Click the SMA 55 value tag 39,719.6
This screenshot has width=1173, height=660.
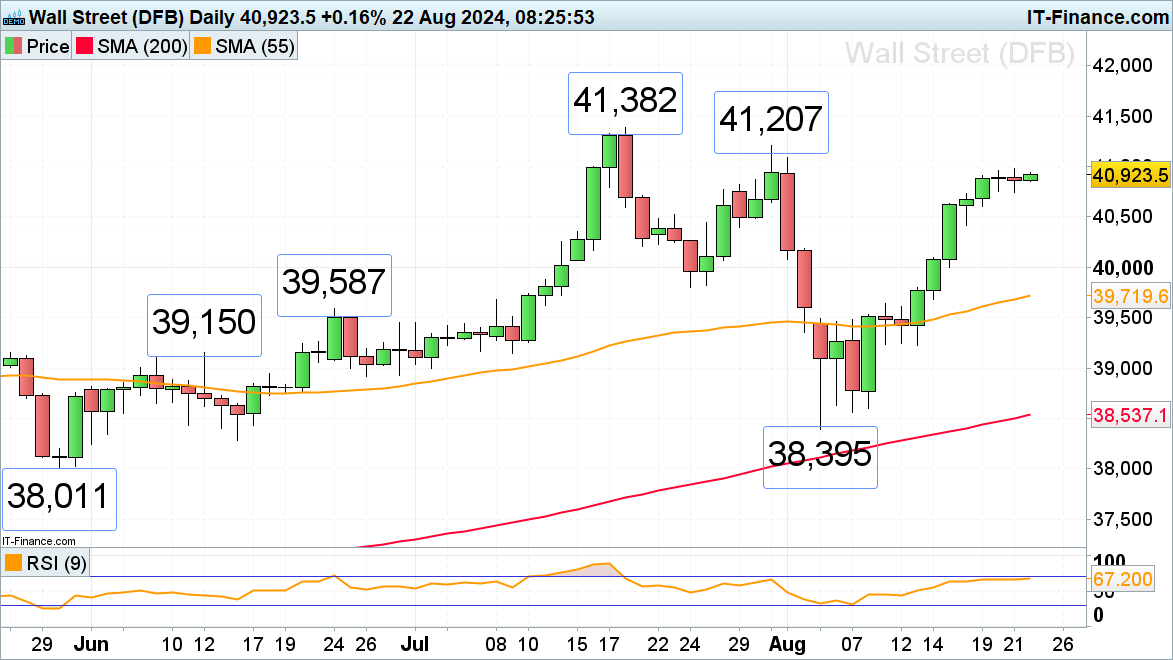click(1130, 296)
